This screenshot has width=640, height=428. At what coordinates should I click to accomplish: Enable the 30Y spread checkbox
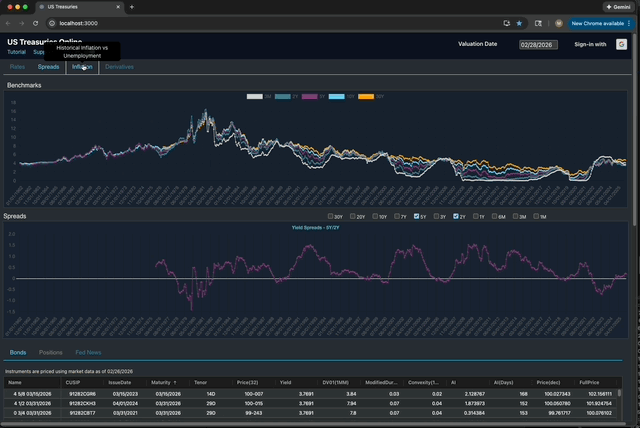click(331, 216)
